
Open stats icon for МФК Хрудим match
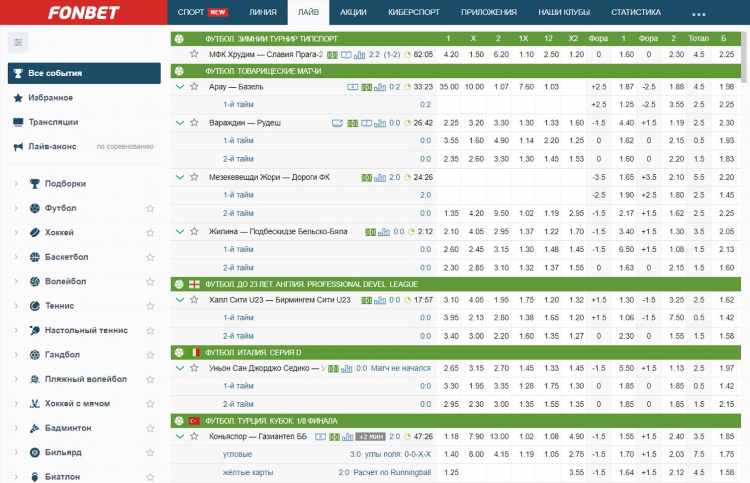coord(359,55)
